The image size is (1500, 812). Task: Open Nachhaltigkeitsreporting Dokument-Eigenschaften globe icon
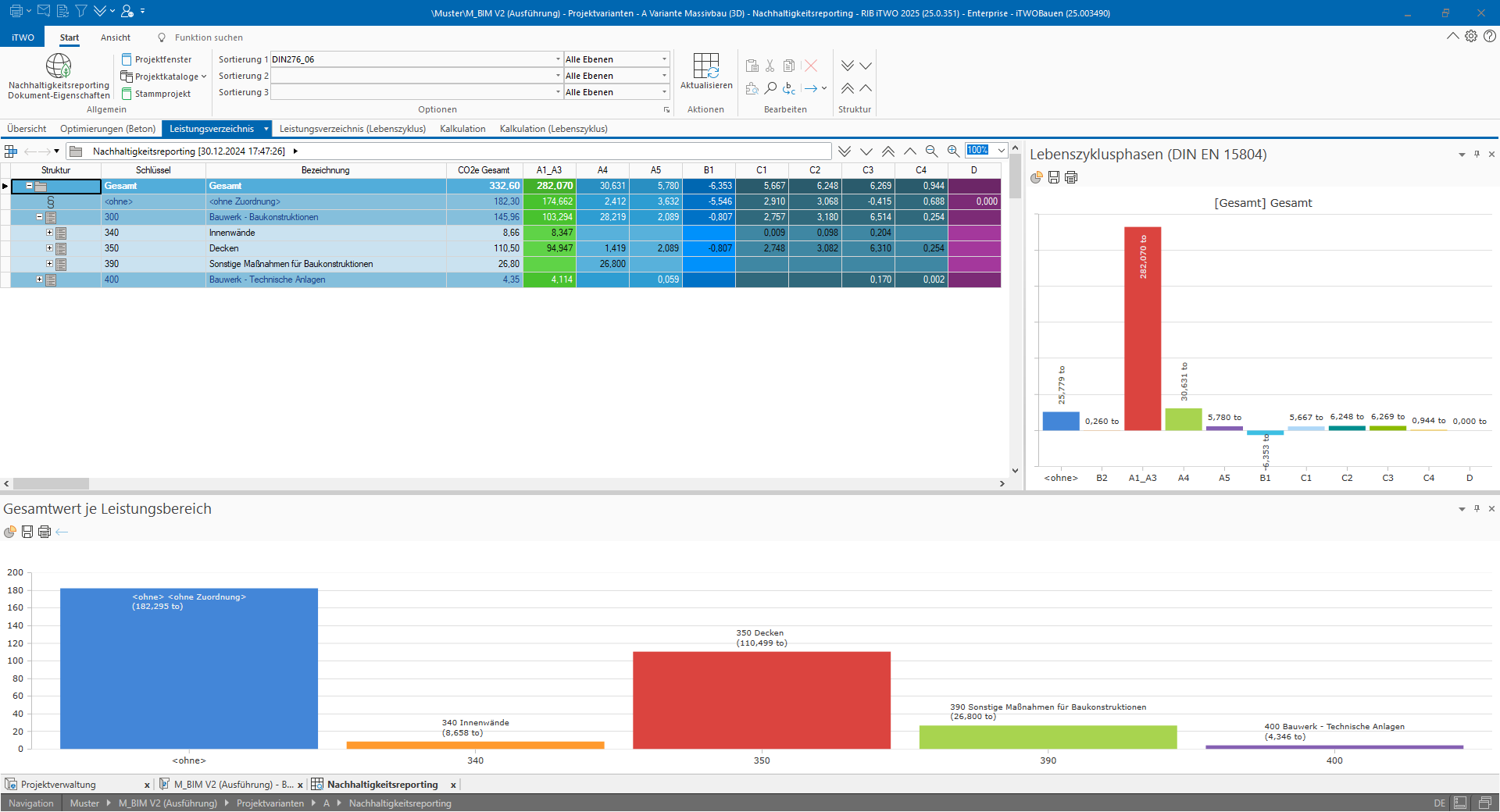(59, 66)
